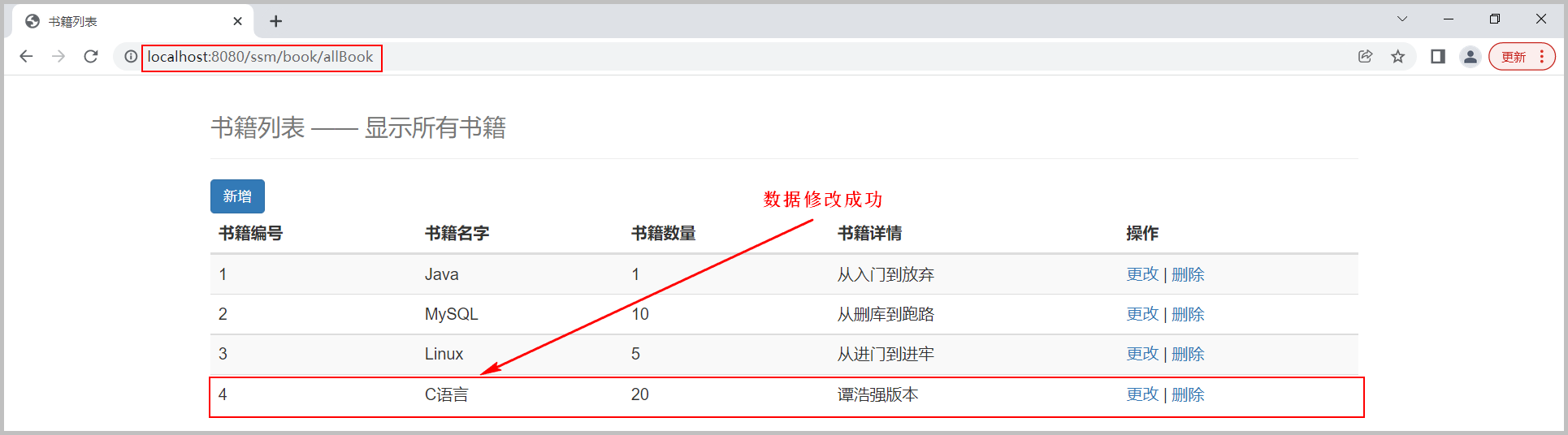Select the 操作 column header

pyautogui.click(x=1142, y=234)
